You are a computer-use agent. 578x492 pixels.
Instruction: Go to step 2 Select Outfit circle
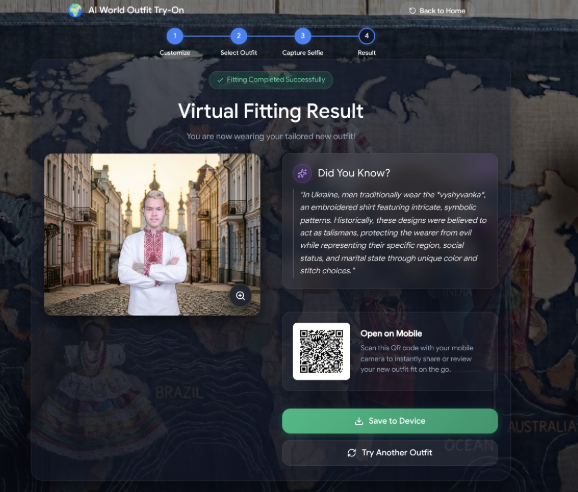[238, 36]
